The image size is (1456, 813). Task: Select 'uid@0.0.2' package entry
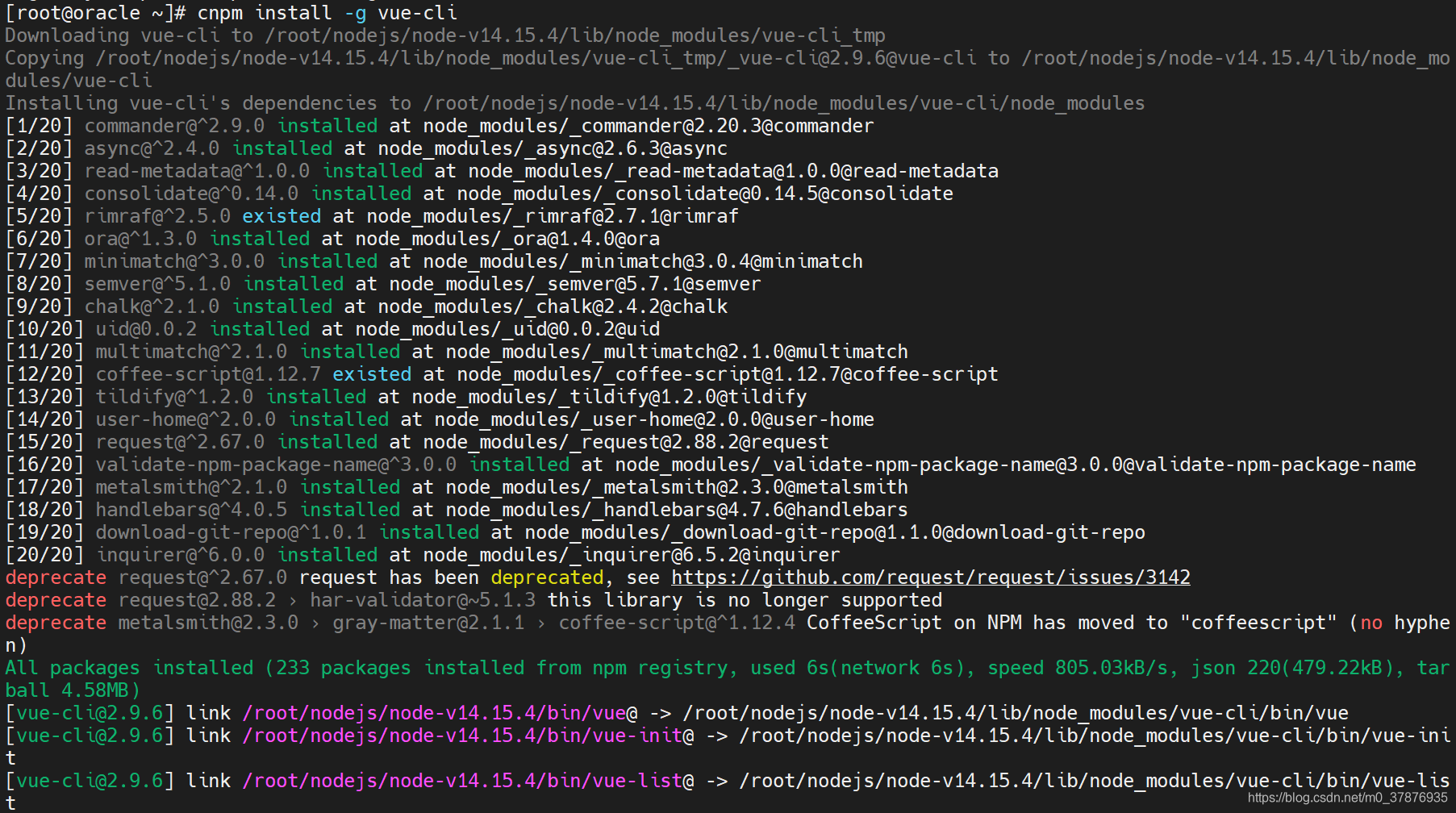point(146,329)
